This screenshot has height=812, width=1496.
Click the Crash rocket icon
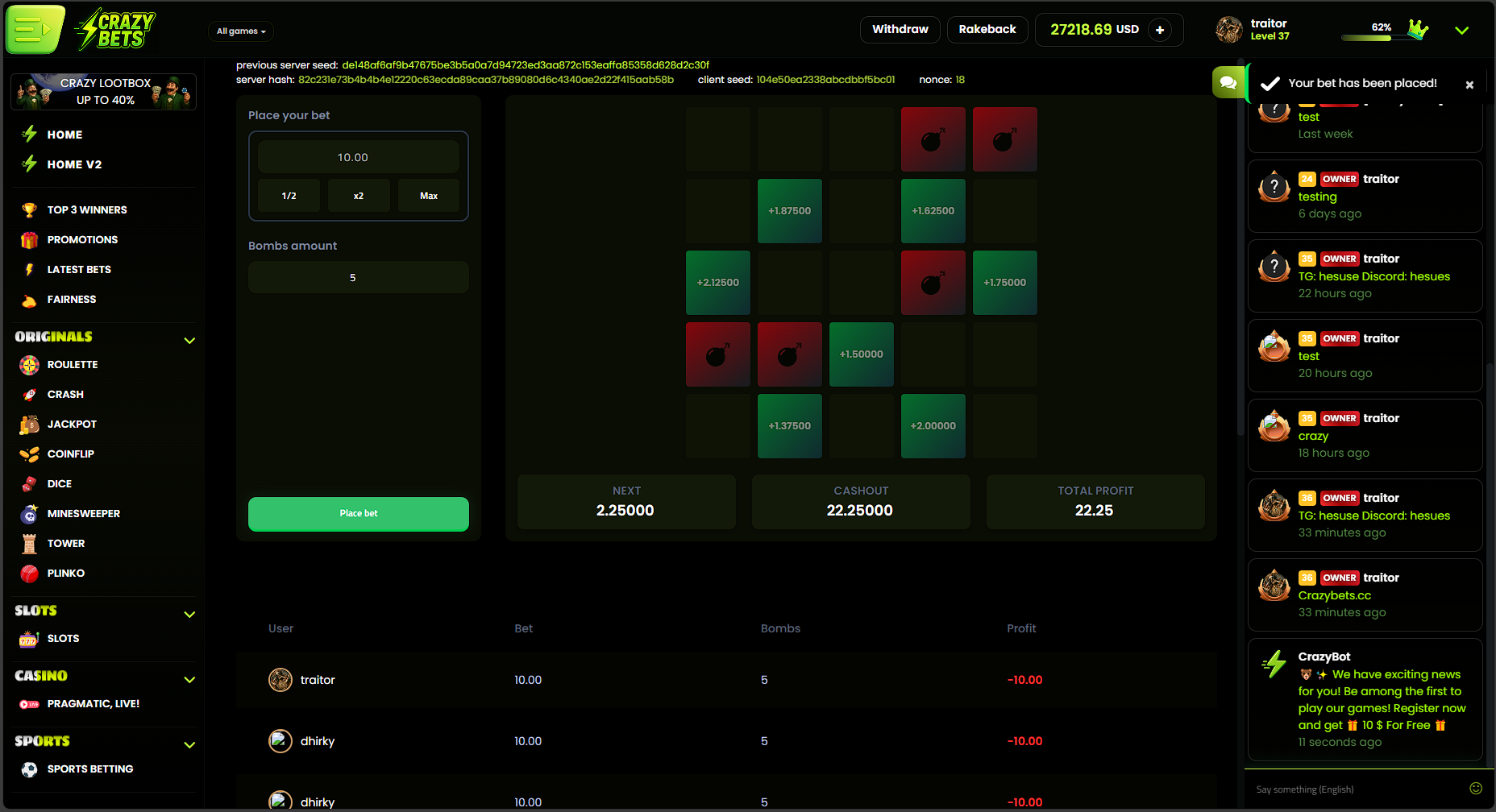30,395
